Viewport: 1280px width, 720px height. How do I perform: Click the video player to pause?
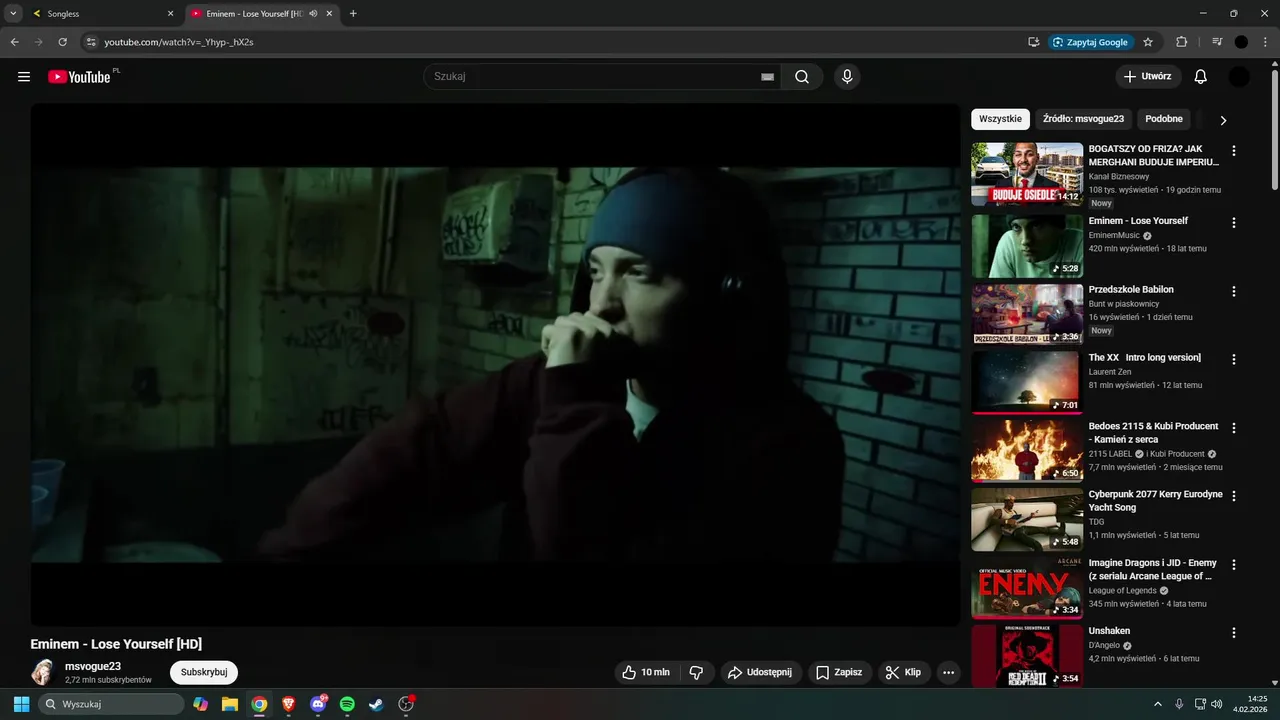tap(495, 365)
